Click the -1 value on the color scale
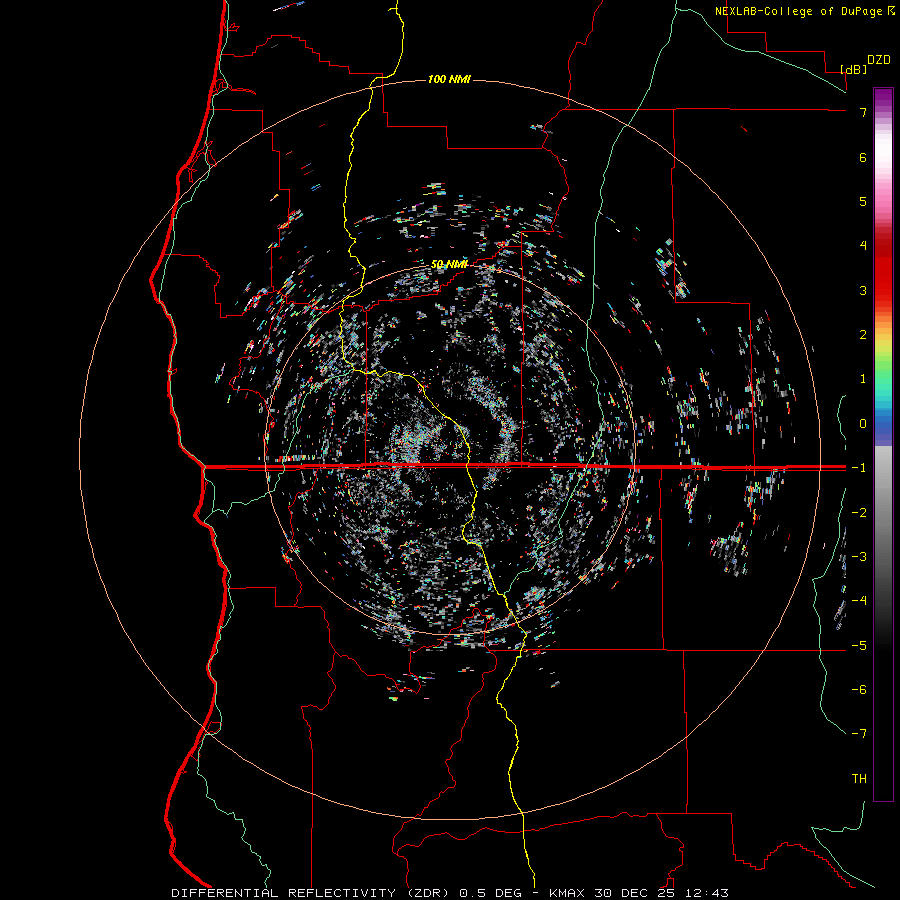The width and height of the screenshot is (900, 900). pyautogui.click(x=859, y=468)
